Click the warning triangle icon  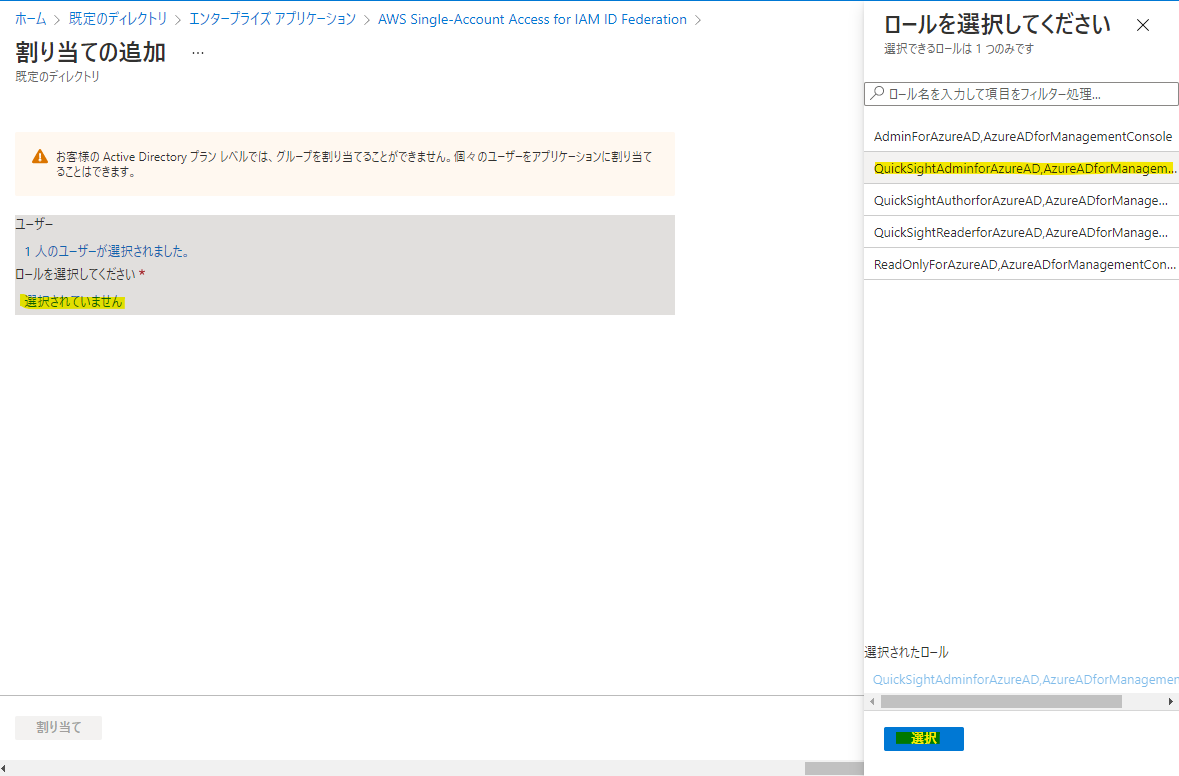(40, 156)
